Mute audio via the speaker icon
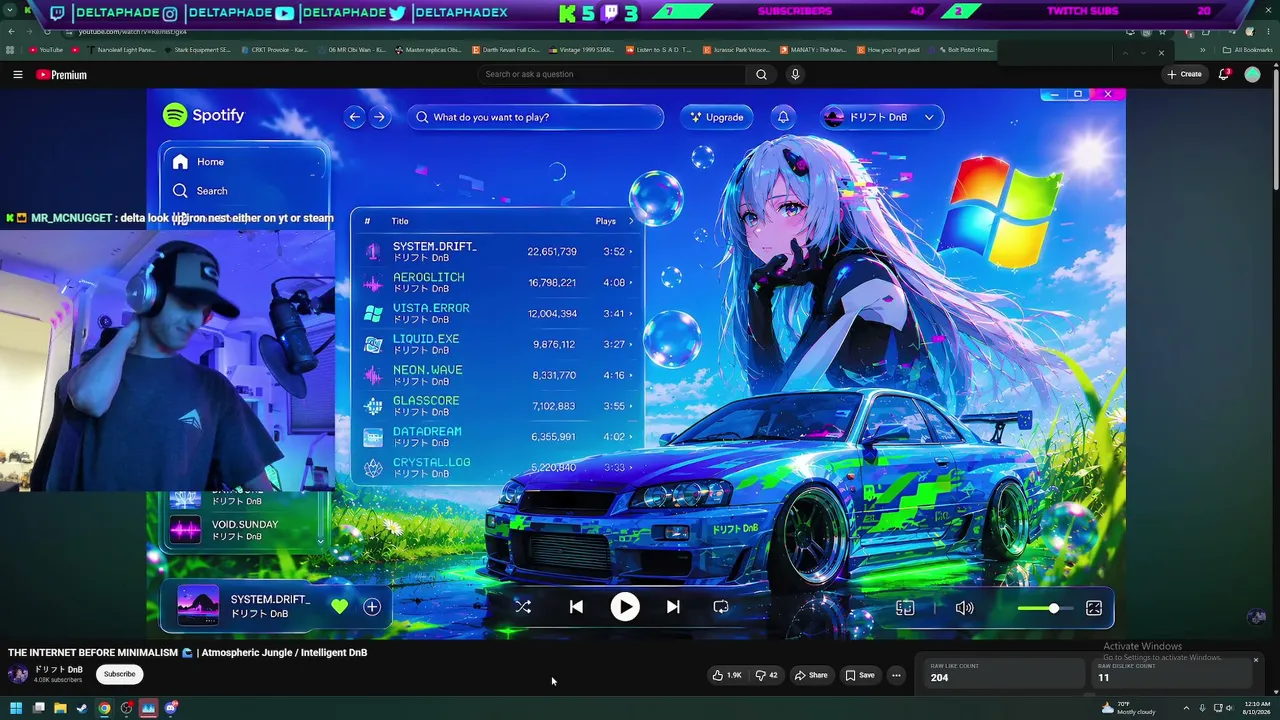Image resolution: width=1280 pixels, height=720 pixels. click(964, 608)
